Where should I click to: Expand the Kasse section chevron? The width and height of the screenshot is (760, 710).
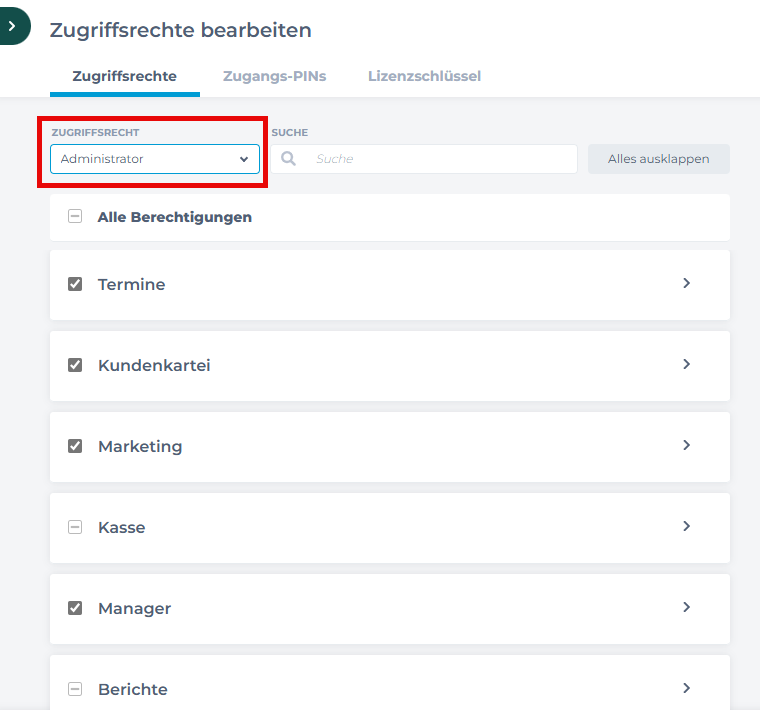[686, 526]
